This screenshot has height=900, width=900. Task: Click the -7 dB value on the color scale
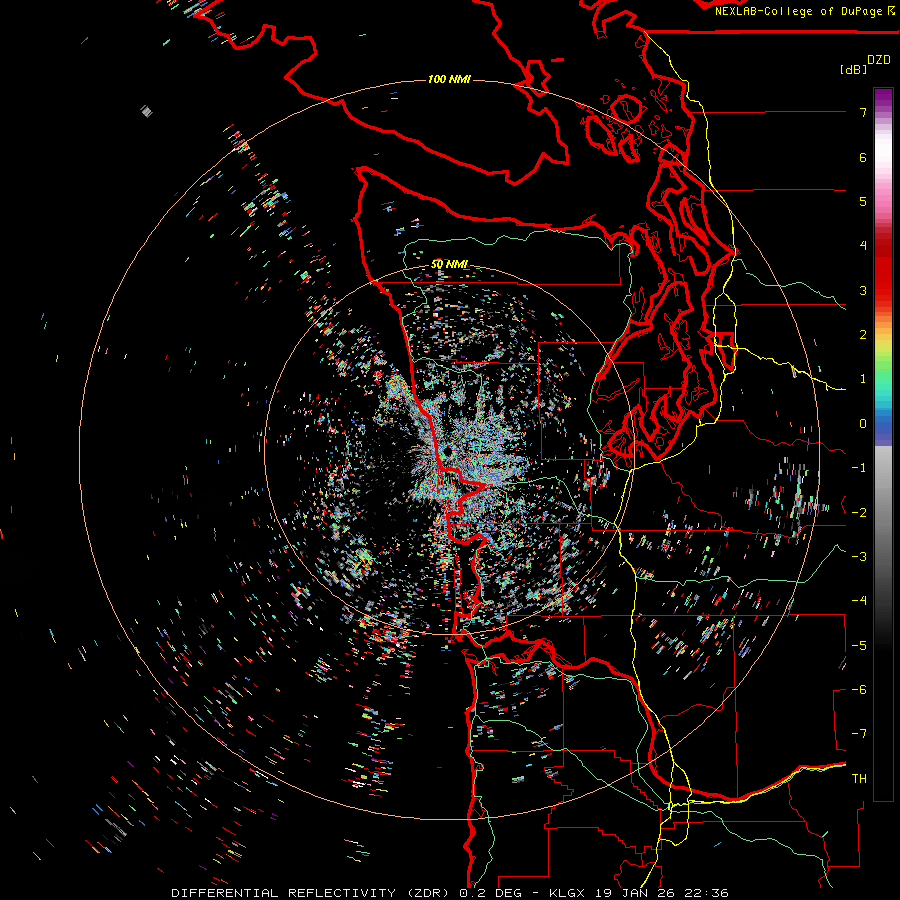[x=859, y=734]
